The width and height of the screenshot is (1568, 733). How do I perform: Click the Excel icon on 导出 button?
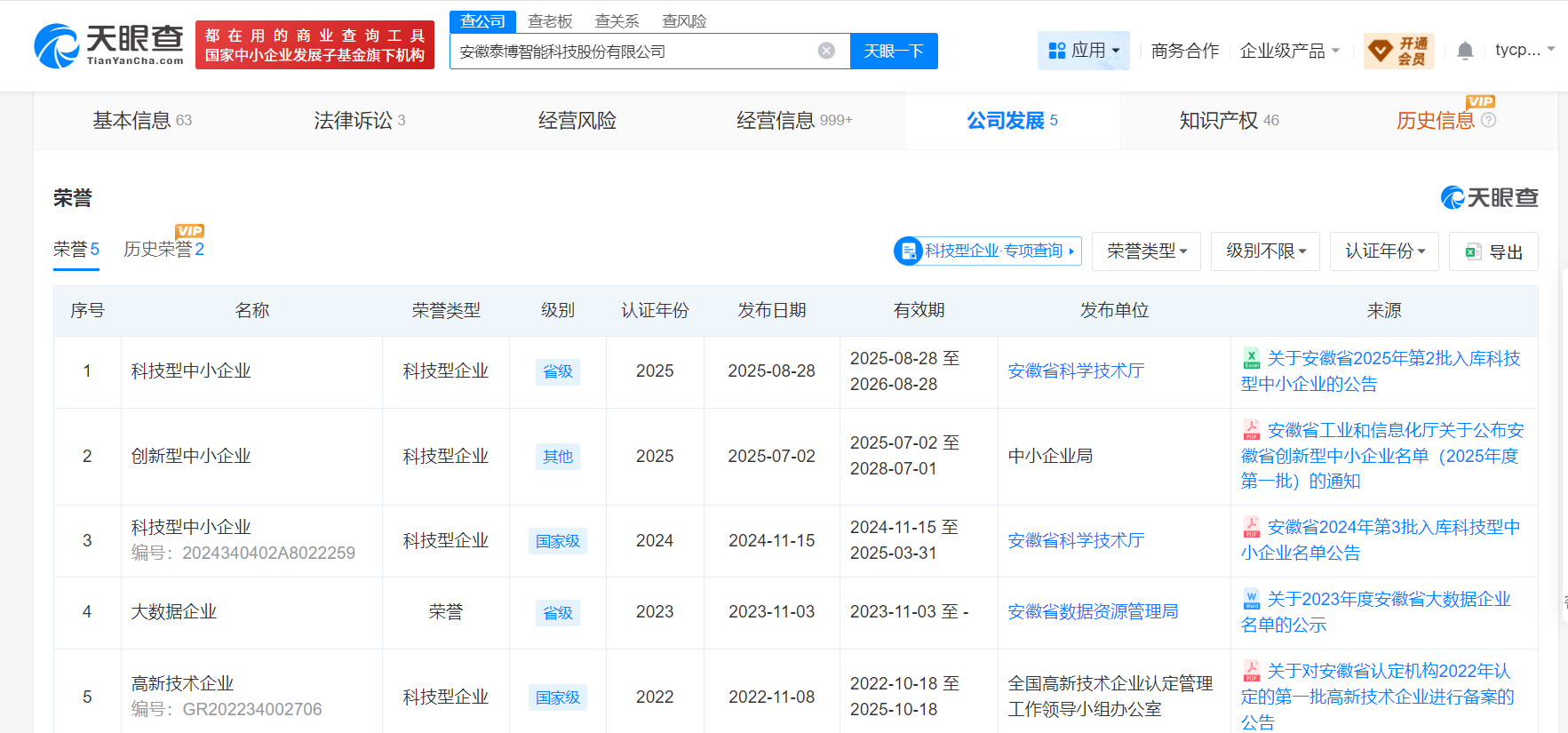click(x=1472, y=251)
